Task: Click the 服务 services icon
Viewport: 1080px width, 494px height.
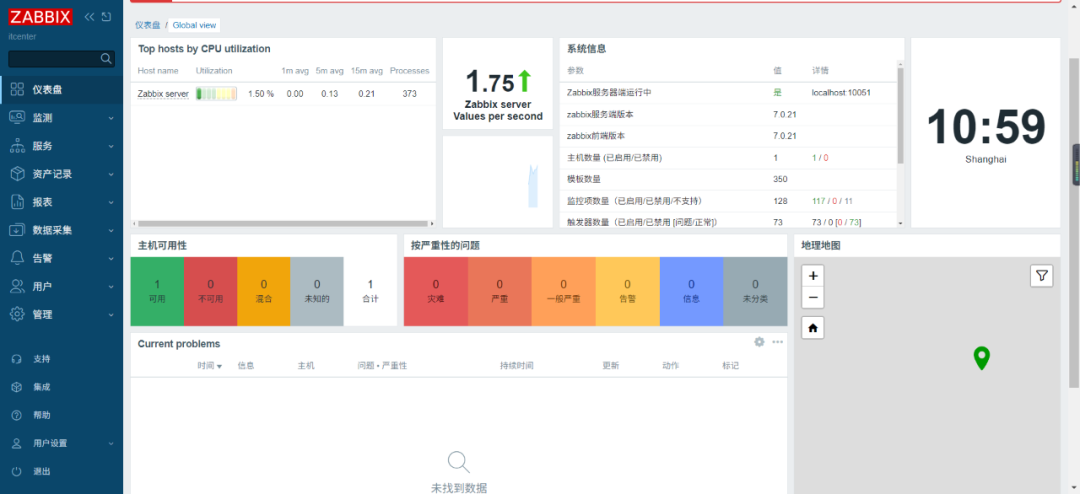Action: point(18,146)
